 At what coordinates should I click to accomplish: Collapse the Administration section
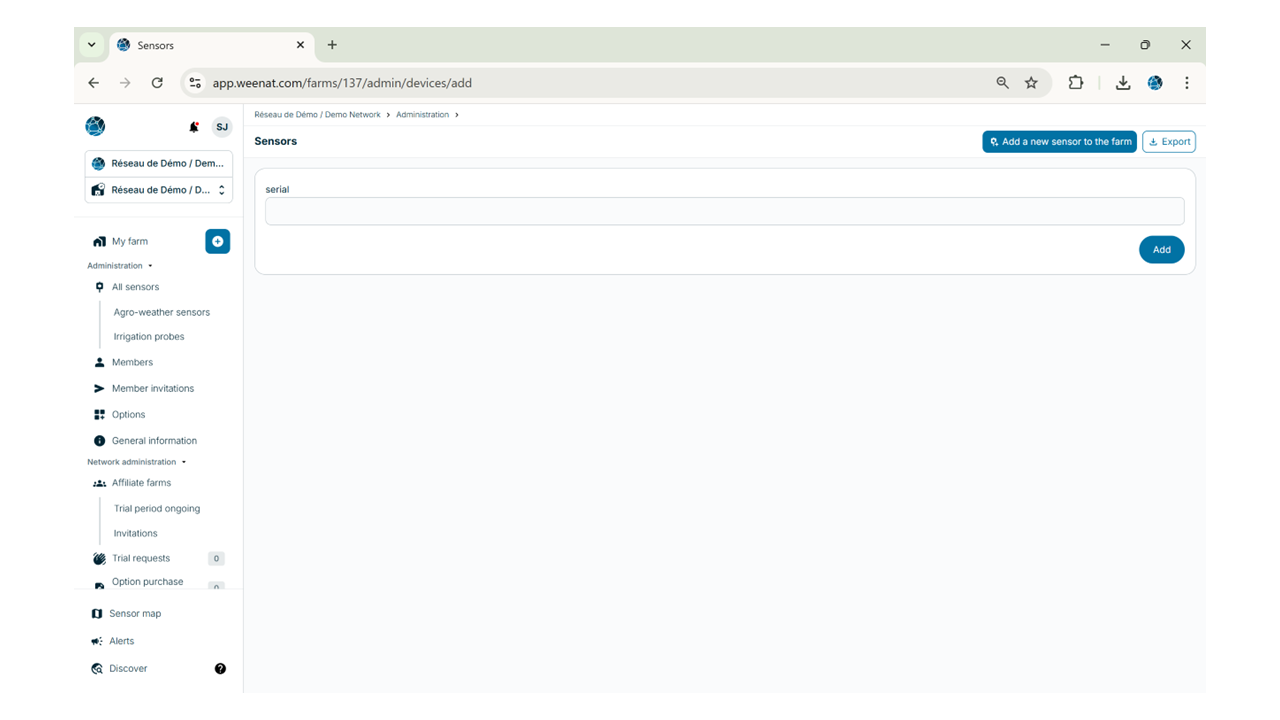120,266
